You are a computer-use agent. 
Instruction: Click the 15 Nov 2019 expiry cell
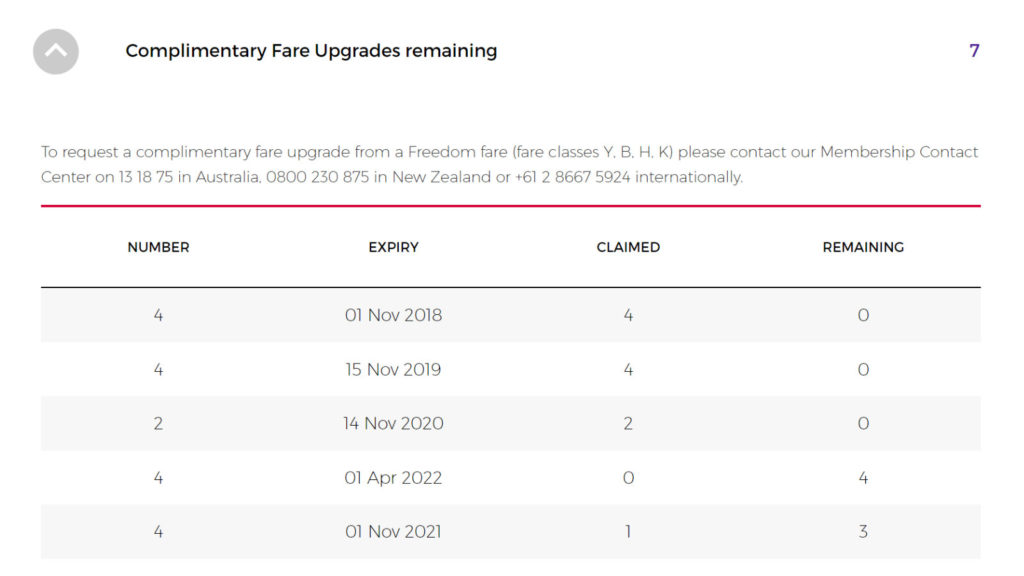pyautogui.click(x=393, y=370)
